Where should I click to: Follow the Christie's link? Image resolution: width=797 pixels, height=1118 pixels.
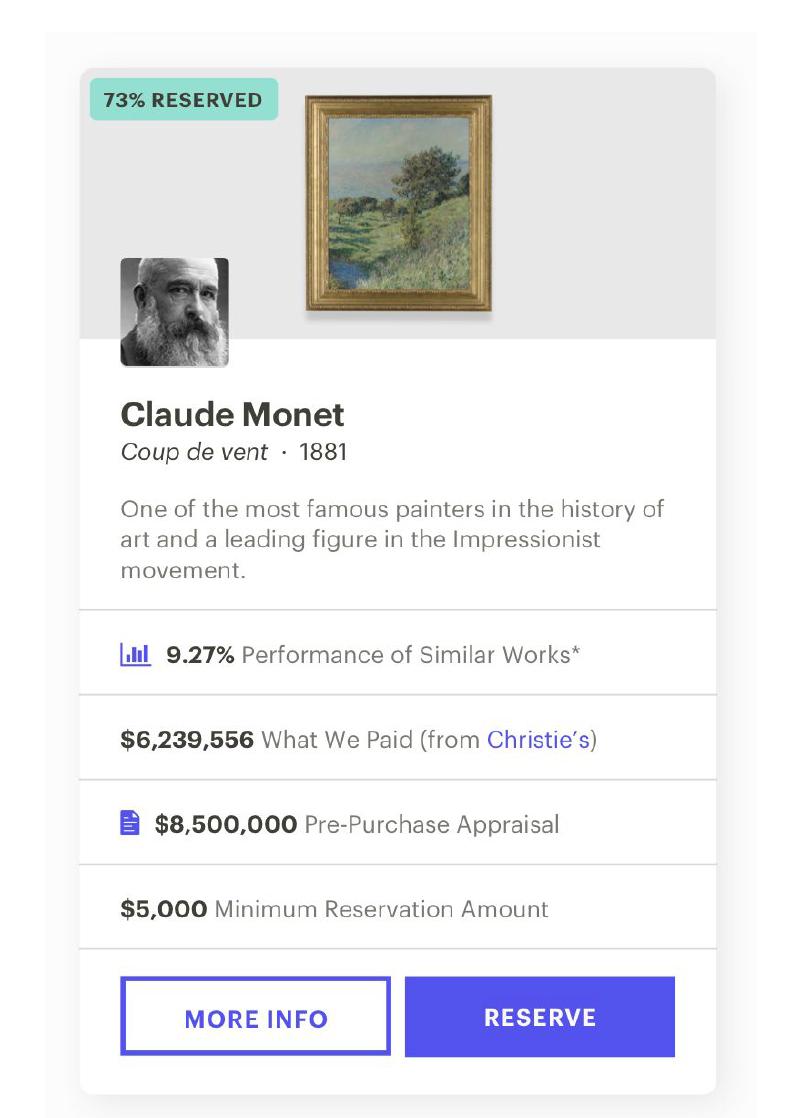[x=538, y=740]
